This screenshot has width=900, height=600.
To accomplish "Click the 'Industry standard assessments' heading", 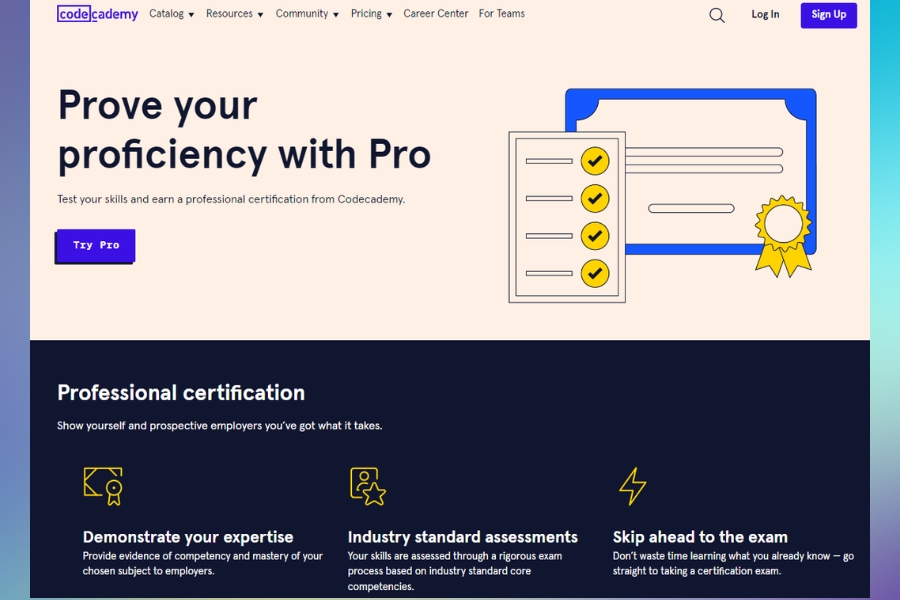I will (x=463, y=537).
